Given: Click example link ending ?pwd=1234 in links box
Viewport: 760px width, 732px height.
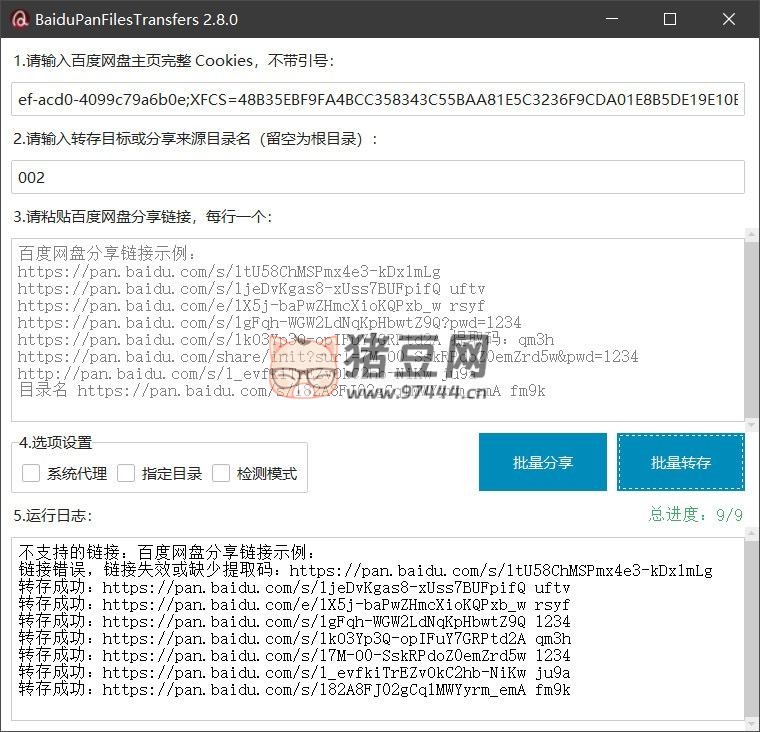Looking at the screenshot, I should tap(269, 322).
